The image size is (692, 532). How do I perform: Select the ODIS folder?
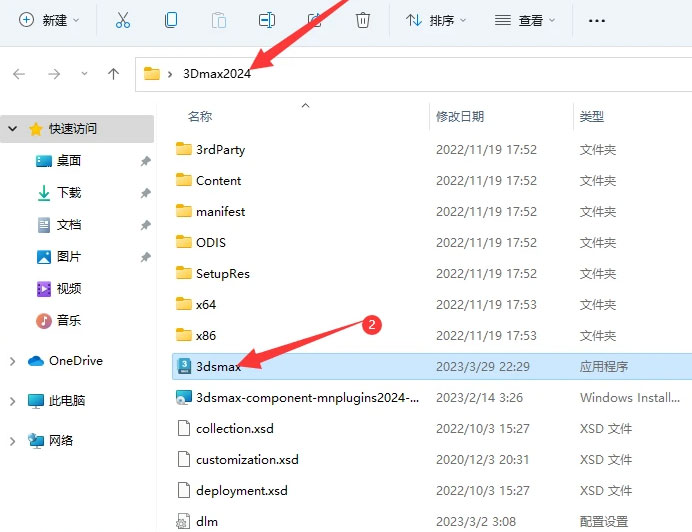point(211,242)
